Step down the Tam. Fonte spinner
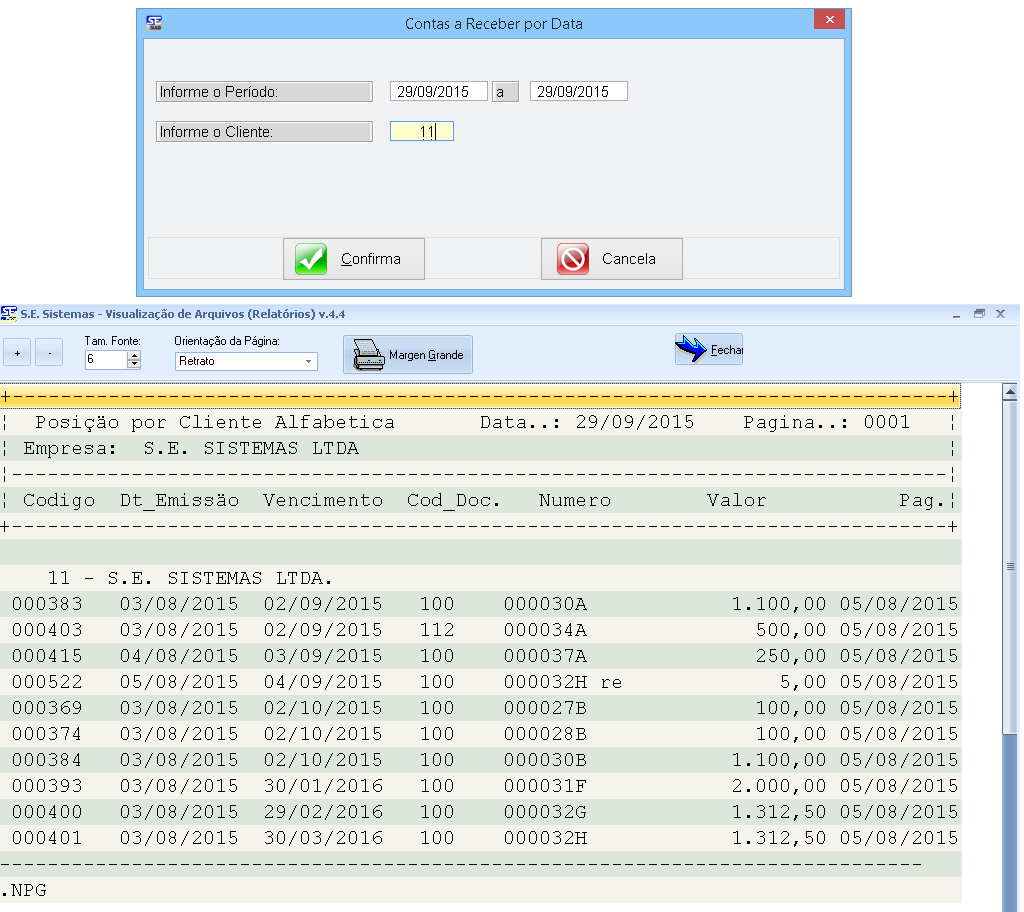The image size is (1024, 912). [x=134, y=365]
